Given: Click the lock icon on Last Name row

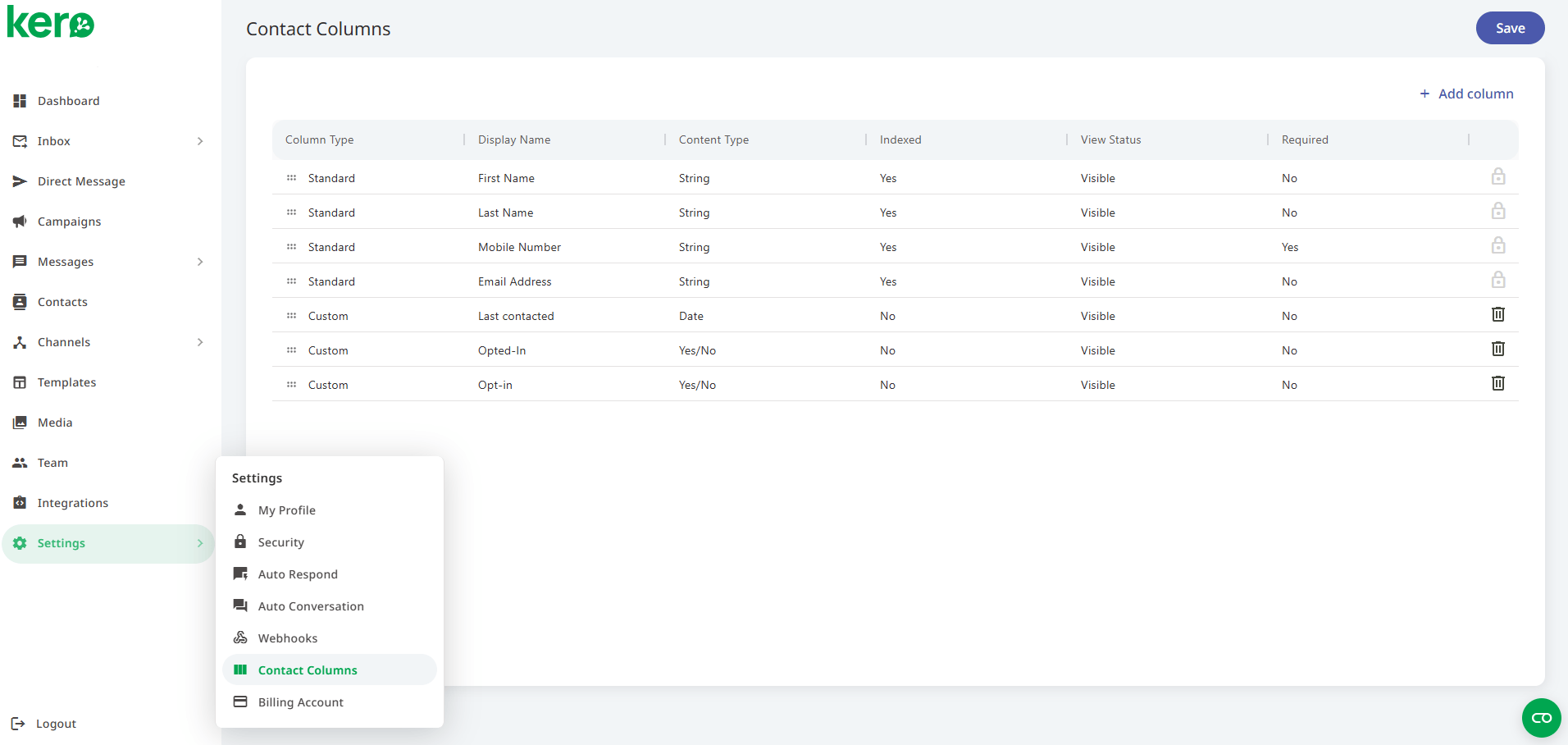Looking at the screenshot, I should [x=1498, y=211].
